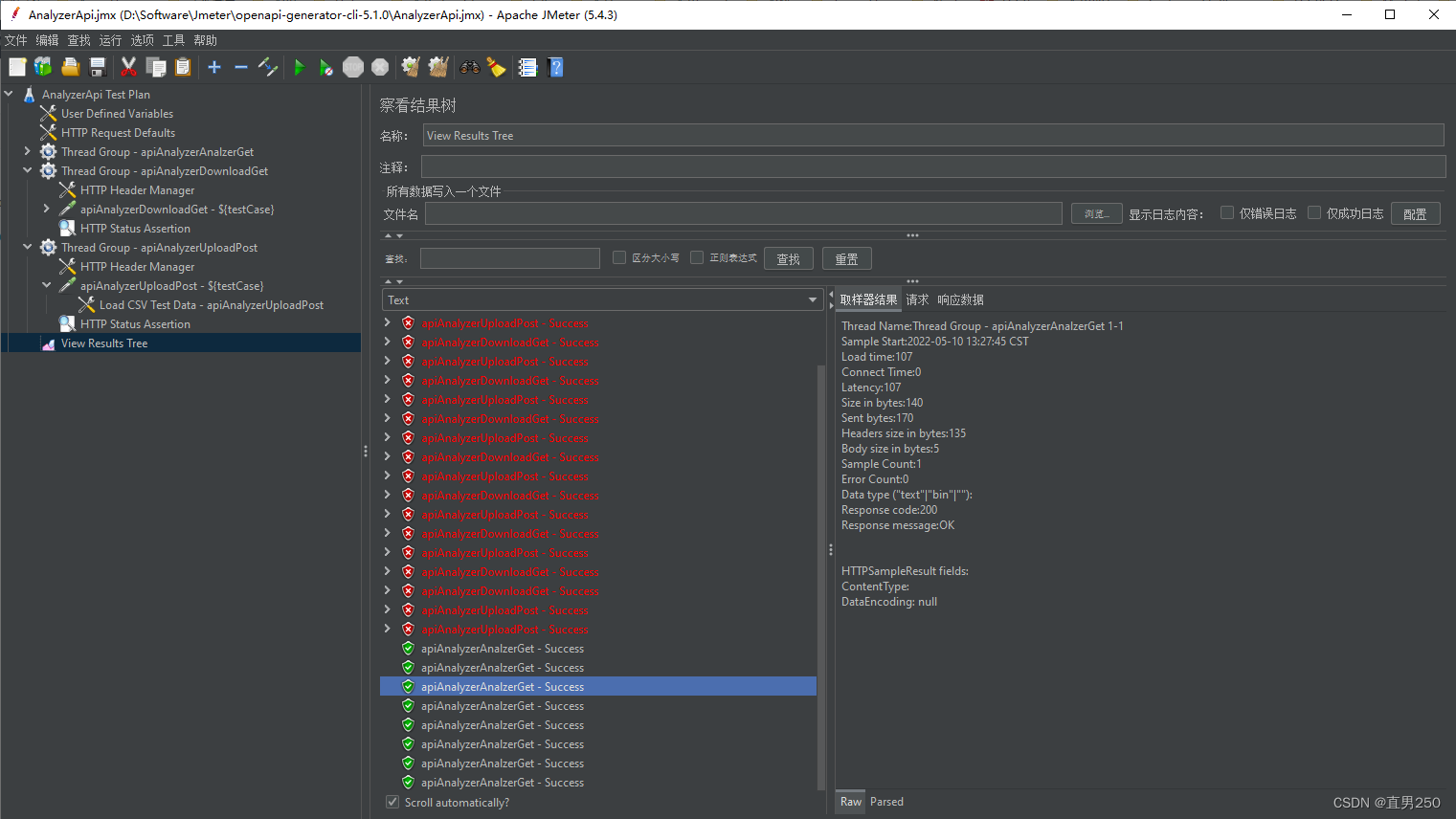Image resolution: width=1456 pixels, height=819 pixels.
Task: Clear results with single broom-gear icon
Action: pyautogui.click(x=411, y=67)
